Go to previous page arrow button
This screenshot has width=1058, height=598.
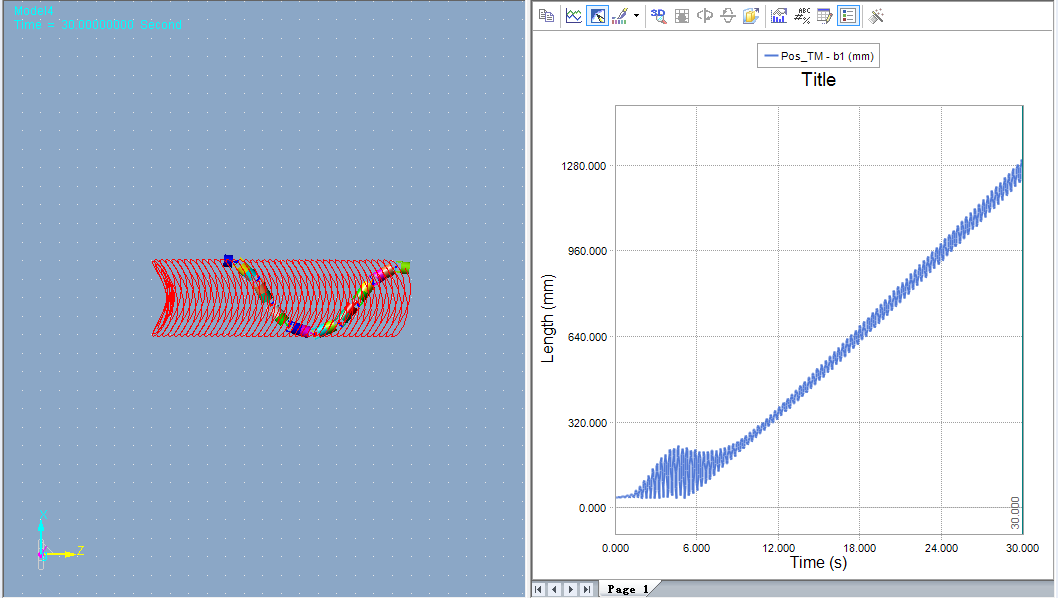[555, 589]
